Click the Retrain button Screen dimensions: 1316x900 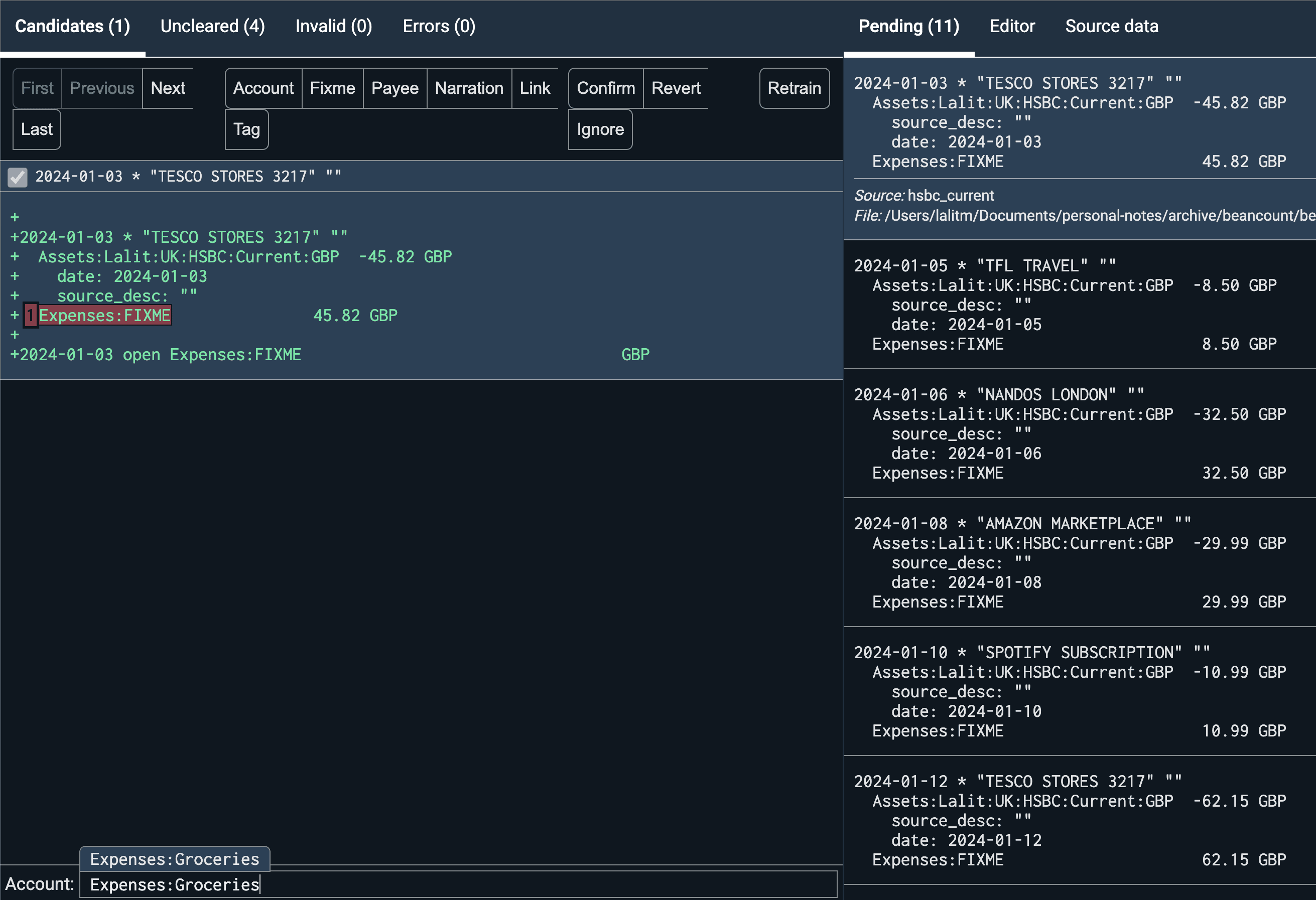tap(794, 88)
